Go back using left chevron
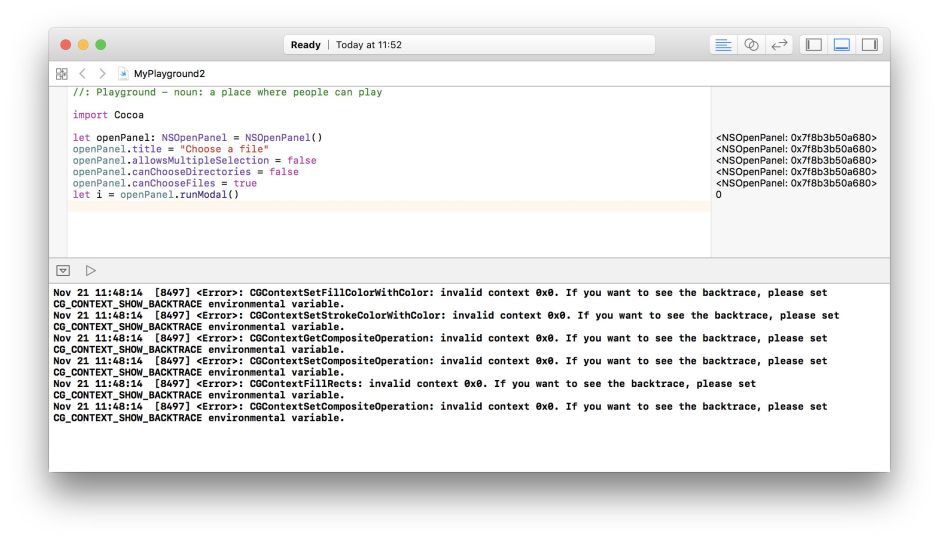The width and height of the screenshot is (939, 542). click(x=83, y=74)
